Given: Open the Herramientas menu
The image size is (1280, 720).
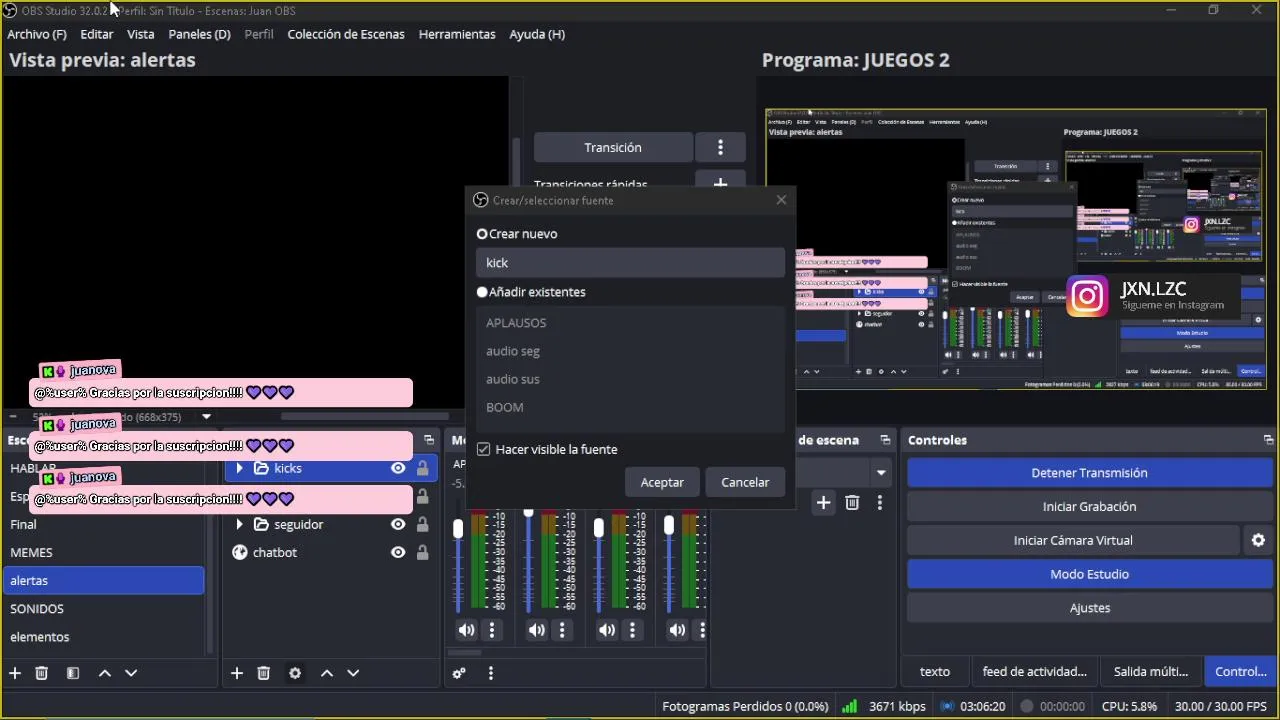Looking at the screenshot, I should pos(457,34).
